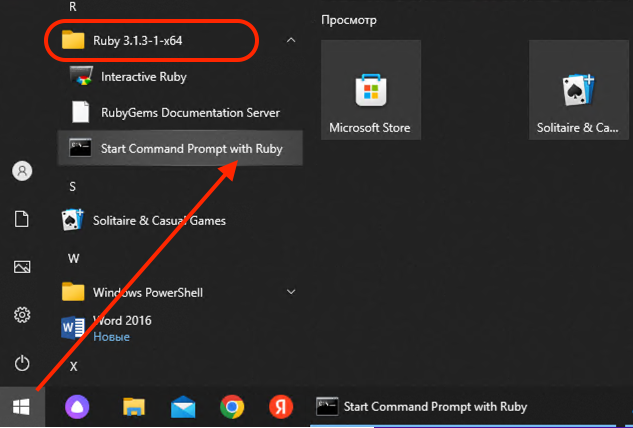Open File Explorer from the taskbar
The height and width of the screenshot is (428, 633).
(x=134, y=407)
